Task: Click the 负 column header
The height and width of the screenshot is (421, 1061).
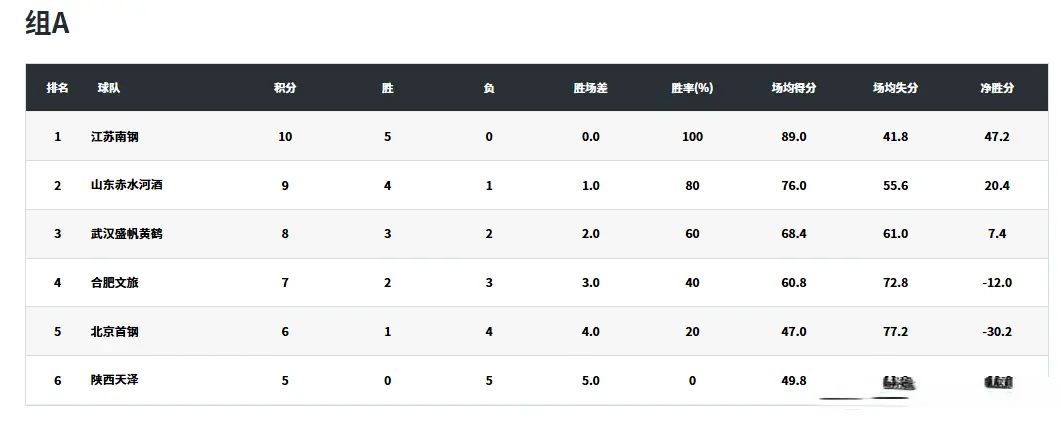Action: [489, 88]
